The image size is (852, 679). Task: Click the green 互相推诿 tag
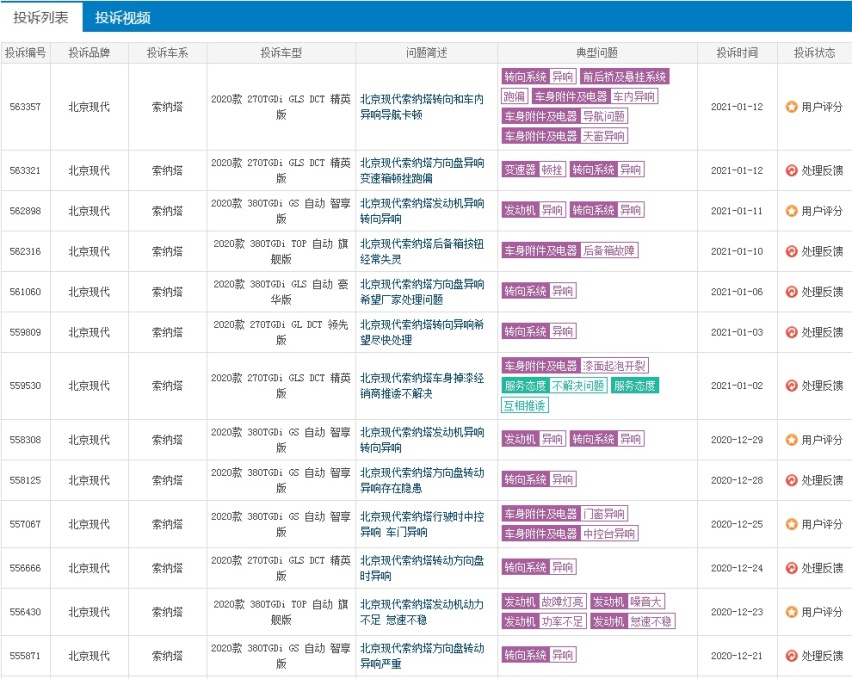click(x=525, y=405)
